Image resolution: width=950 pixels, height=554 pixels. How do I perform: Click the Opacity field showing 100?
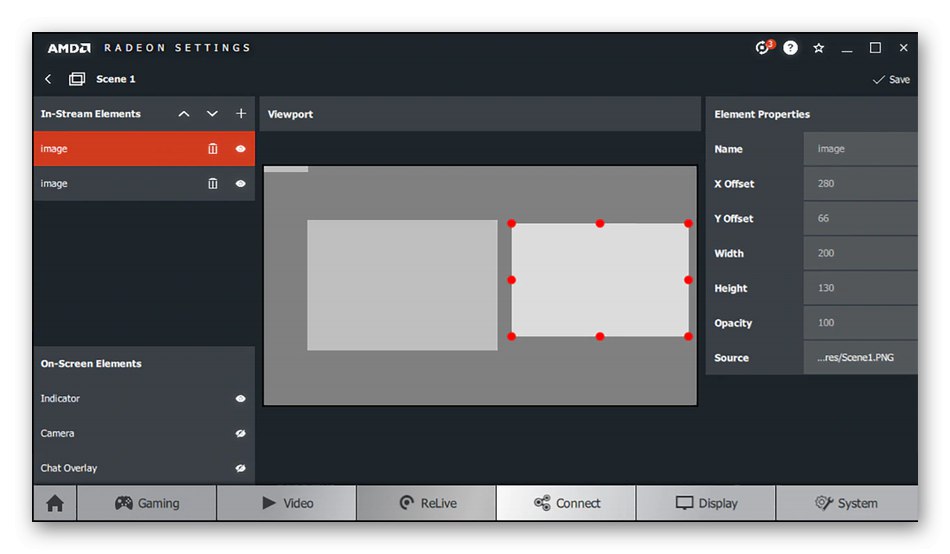[x=860, y=322]
